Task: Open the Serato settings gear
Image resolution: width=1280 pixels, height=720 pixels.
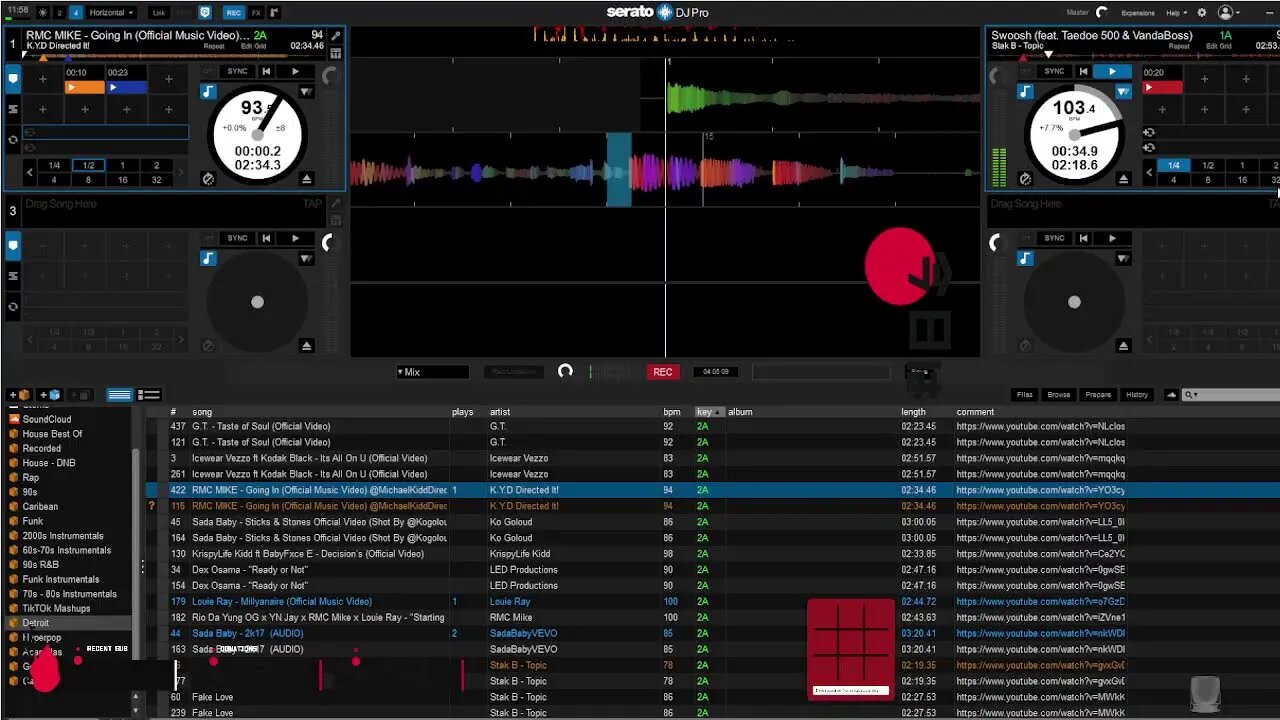Action: pyautogui.click(x=1201, y=13)
